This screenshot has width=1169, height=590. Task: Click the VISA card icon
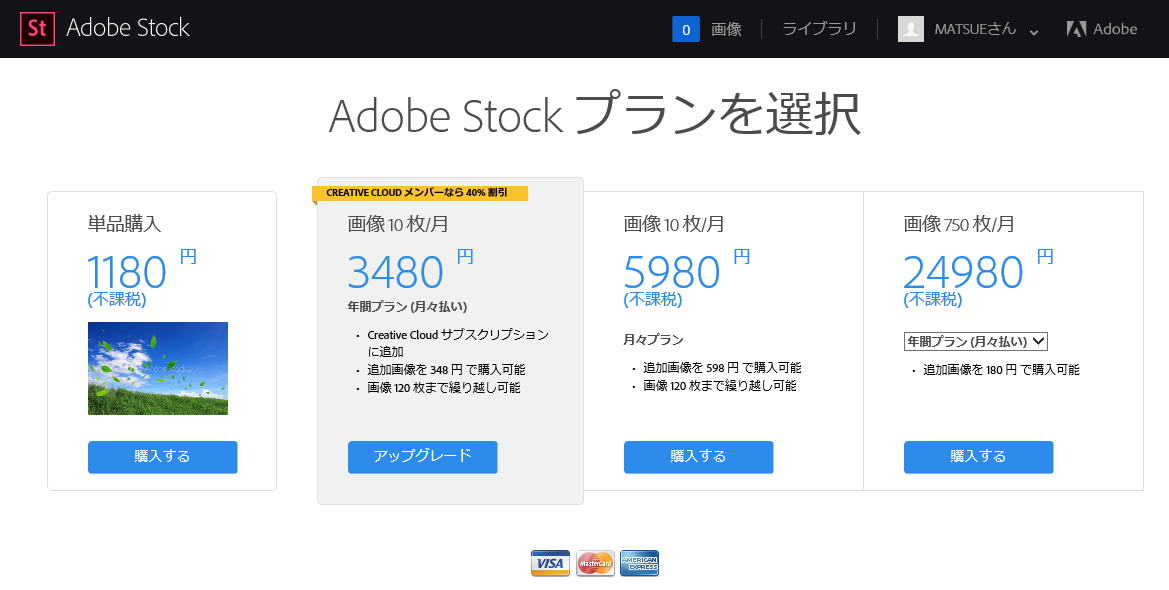[550, 563]
